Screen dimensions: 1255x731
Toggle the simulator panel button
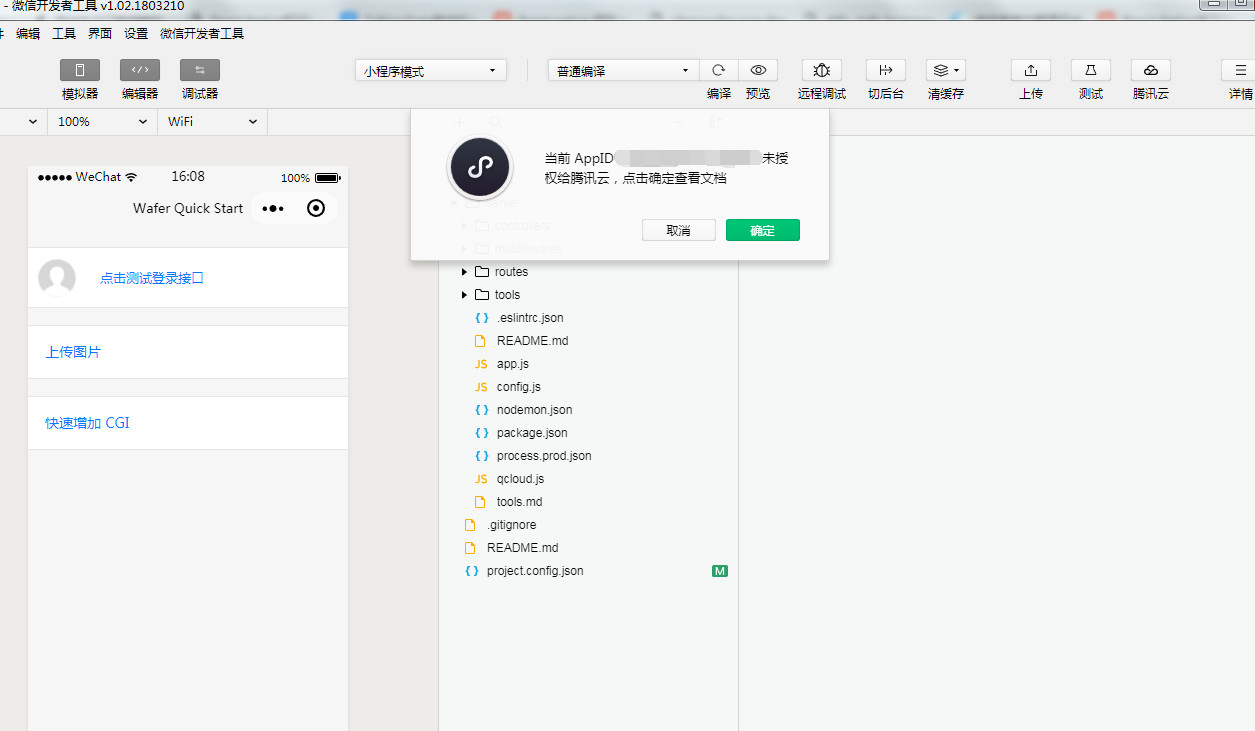coord(80,70)
